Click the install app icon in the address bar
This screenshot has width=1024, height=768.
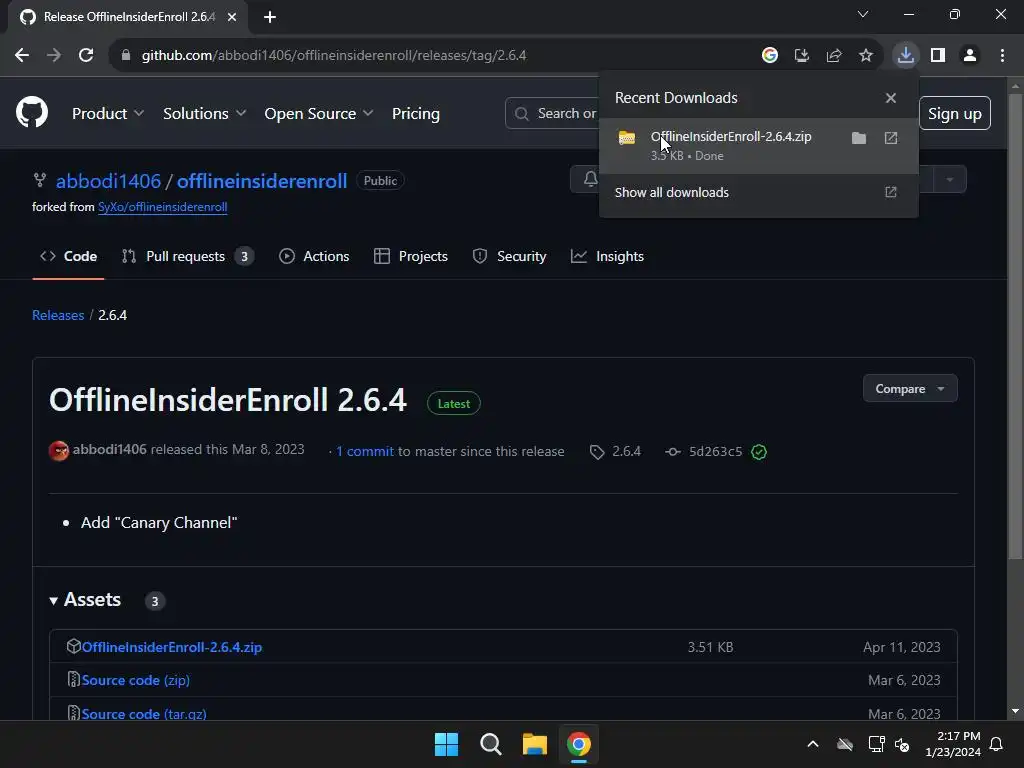(802, 56)
